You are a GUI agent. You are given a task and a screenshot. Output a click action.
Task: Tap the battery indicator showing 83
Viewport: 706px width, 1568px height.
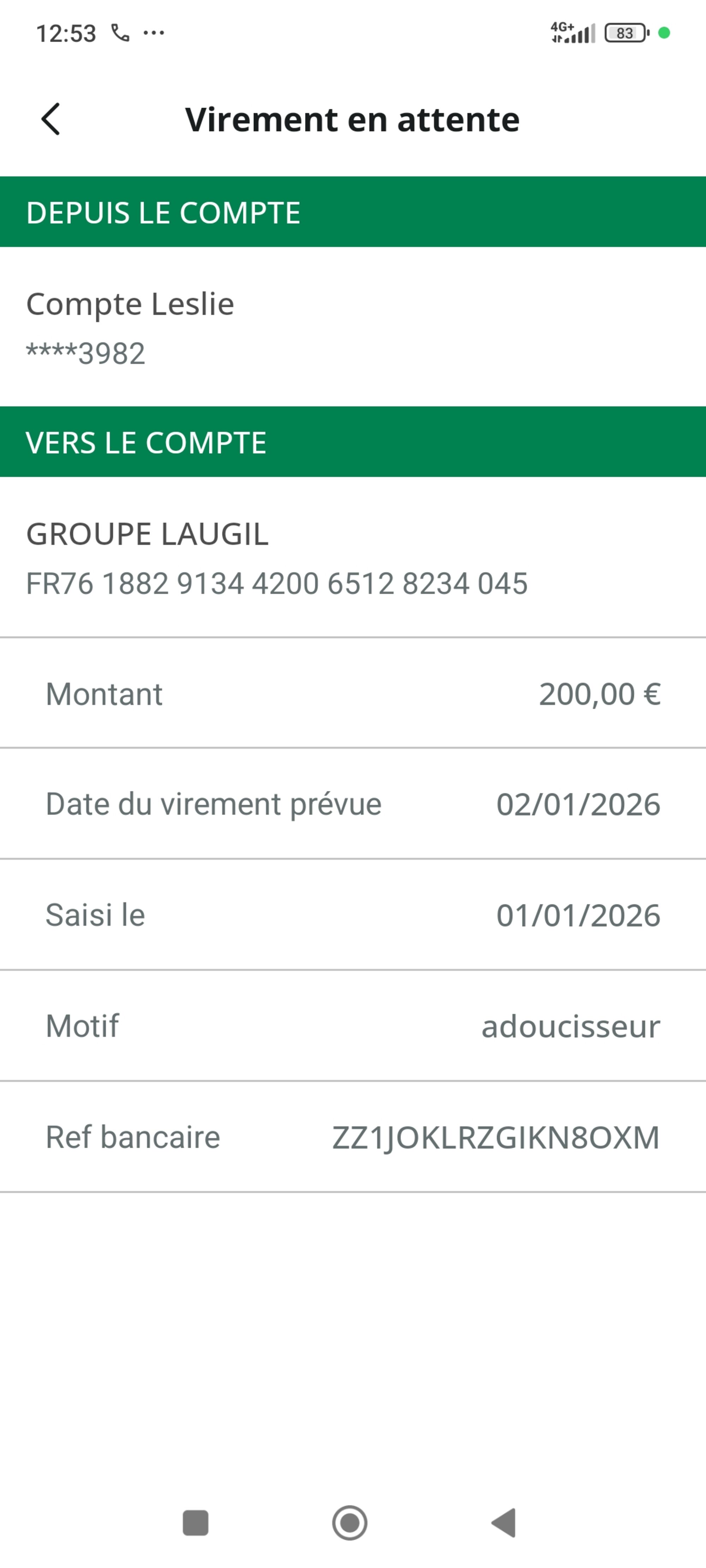[626, 33]
